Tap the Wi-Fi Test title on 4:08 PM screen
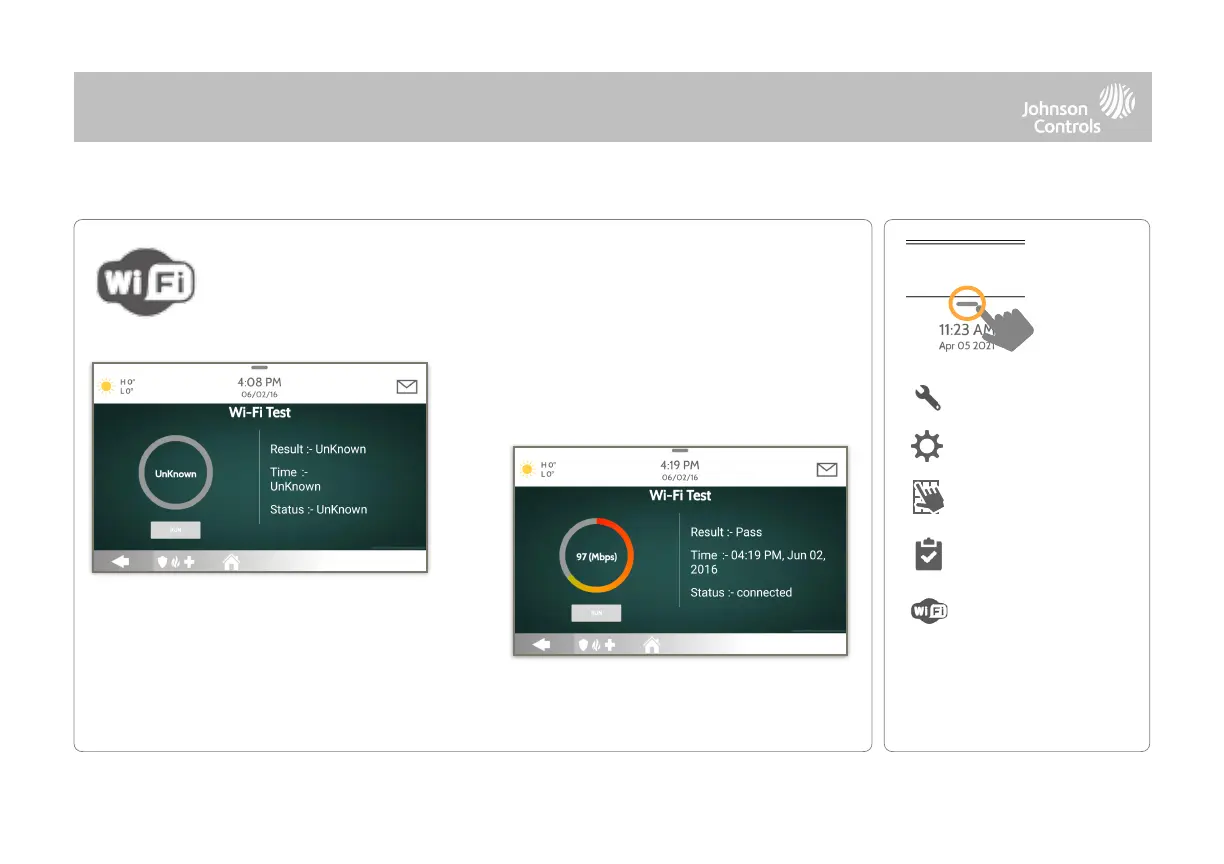The image size is (1224, 864). pyautogui.click(x=260, y=412)
